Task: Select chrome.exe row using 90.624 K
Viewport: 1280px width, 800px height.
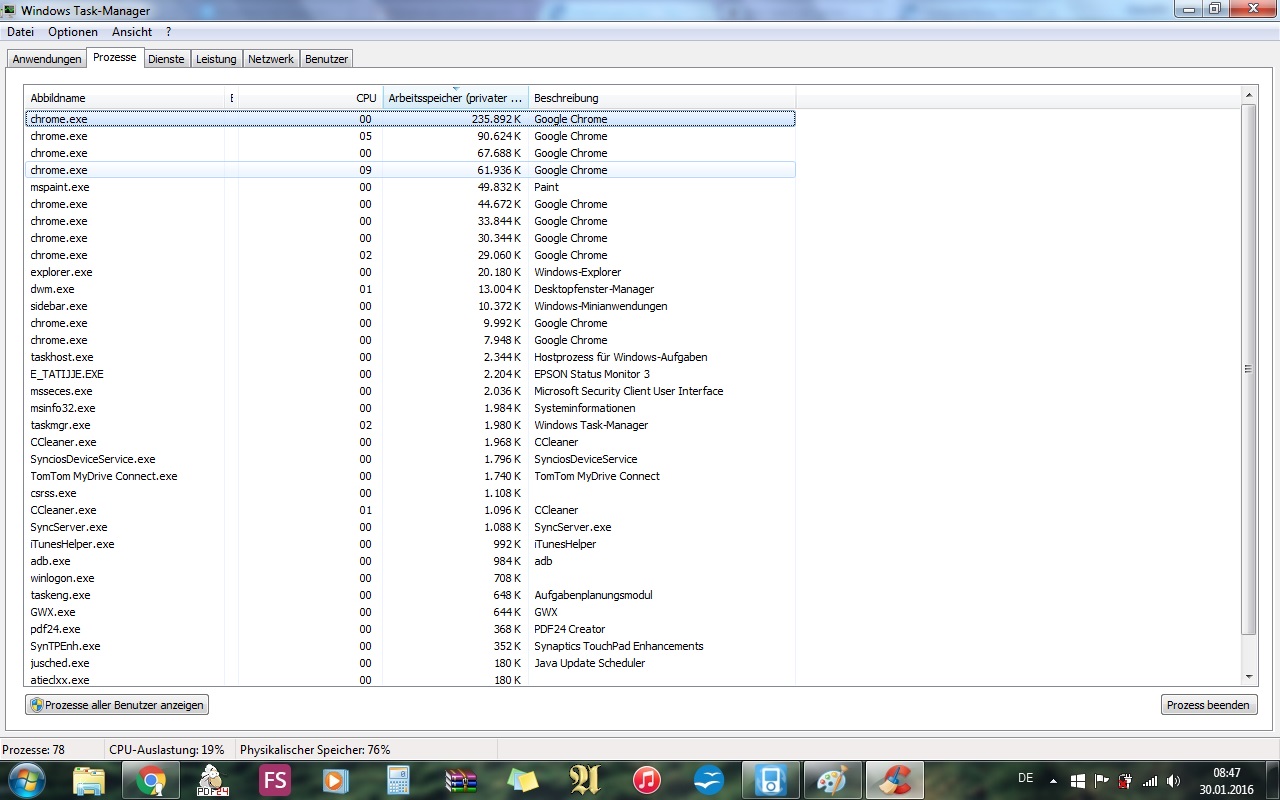Action: 410,136
